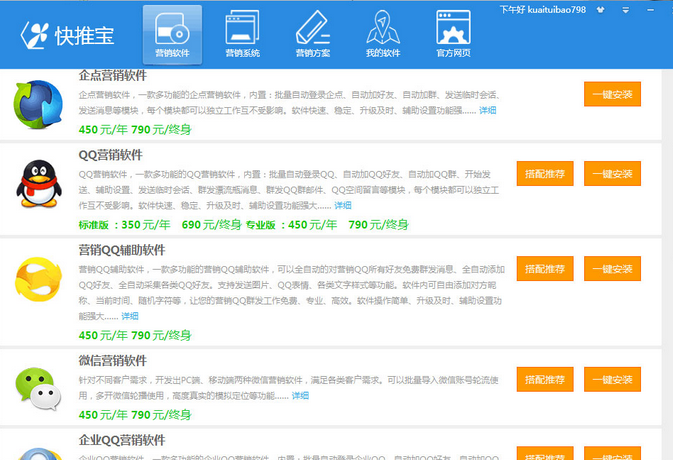Open the title bar dropdown menu icon
The width and height of the screenshot is (673, 460).
tap(626, 10)
